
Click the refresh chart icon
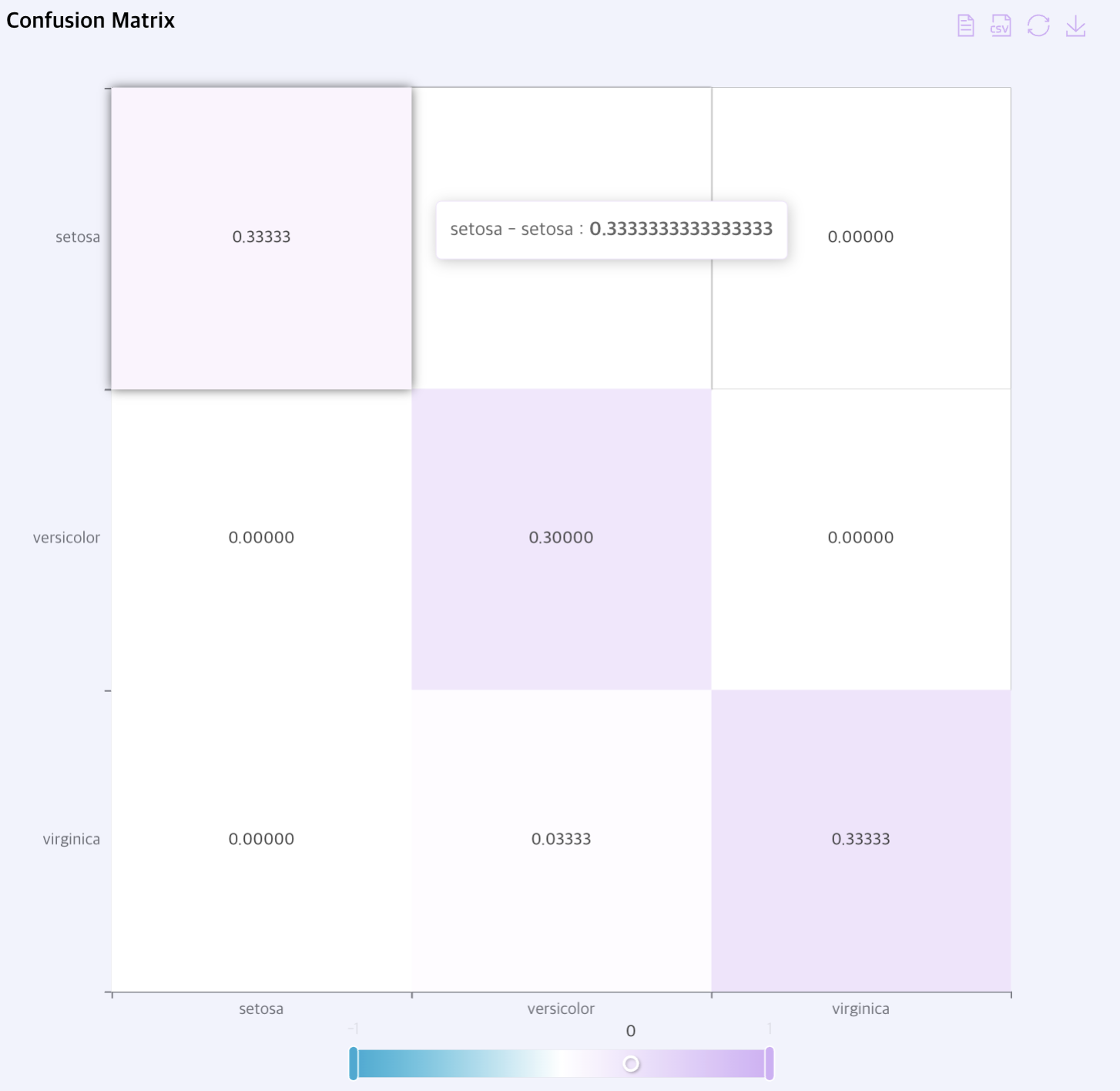[x=1038, y=25]
